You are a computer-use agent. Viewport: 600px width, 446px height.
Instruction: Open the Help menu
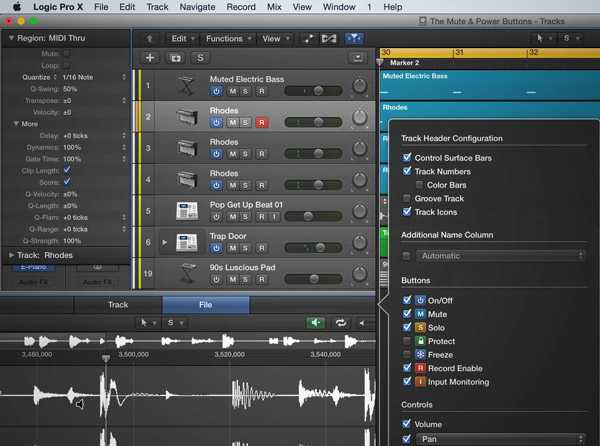click(393, 7)
